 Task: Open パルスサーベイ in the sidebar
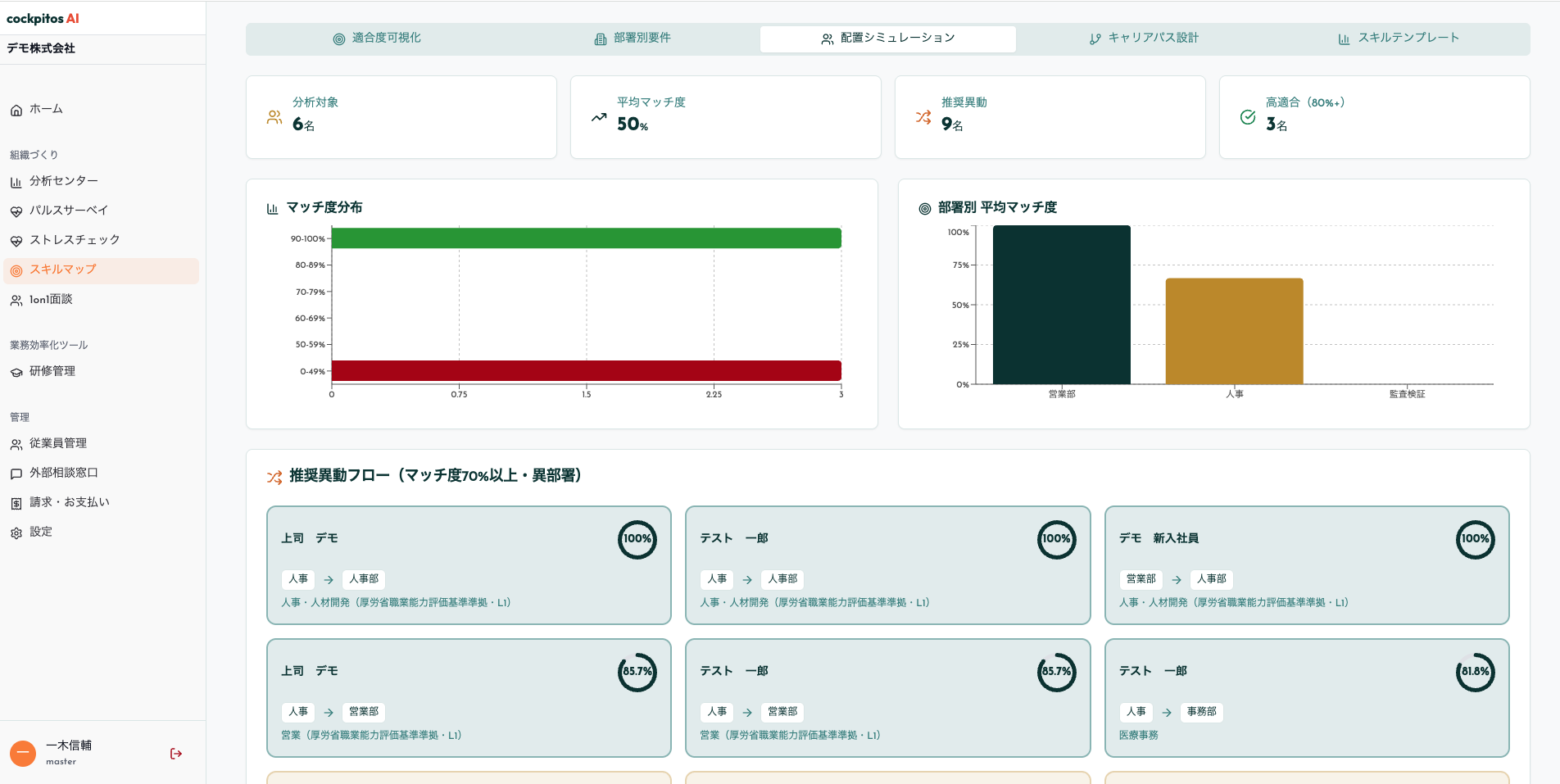[x=102, y=211]
